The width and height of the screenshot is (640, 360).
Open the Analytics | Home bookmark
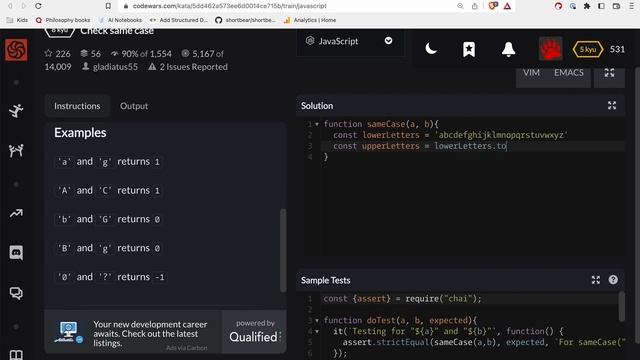click(x=310, y=20)
